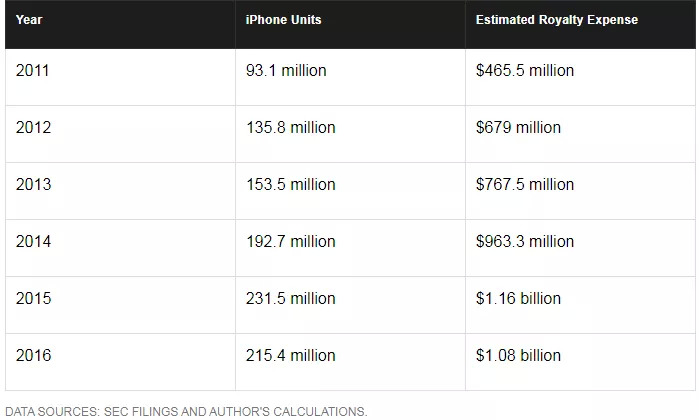699x420 pixels.
Task: Click the 153.5 million units cell
Action: (290, 185)
